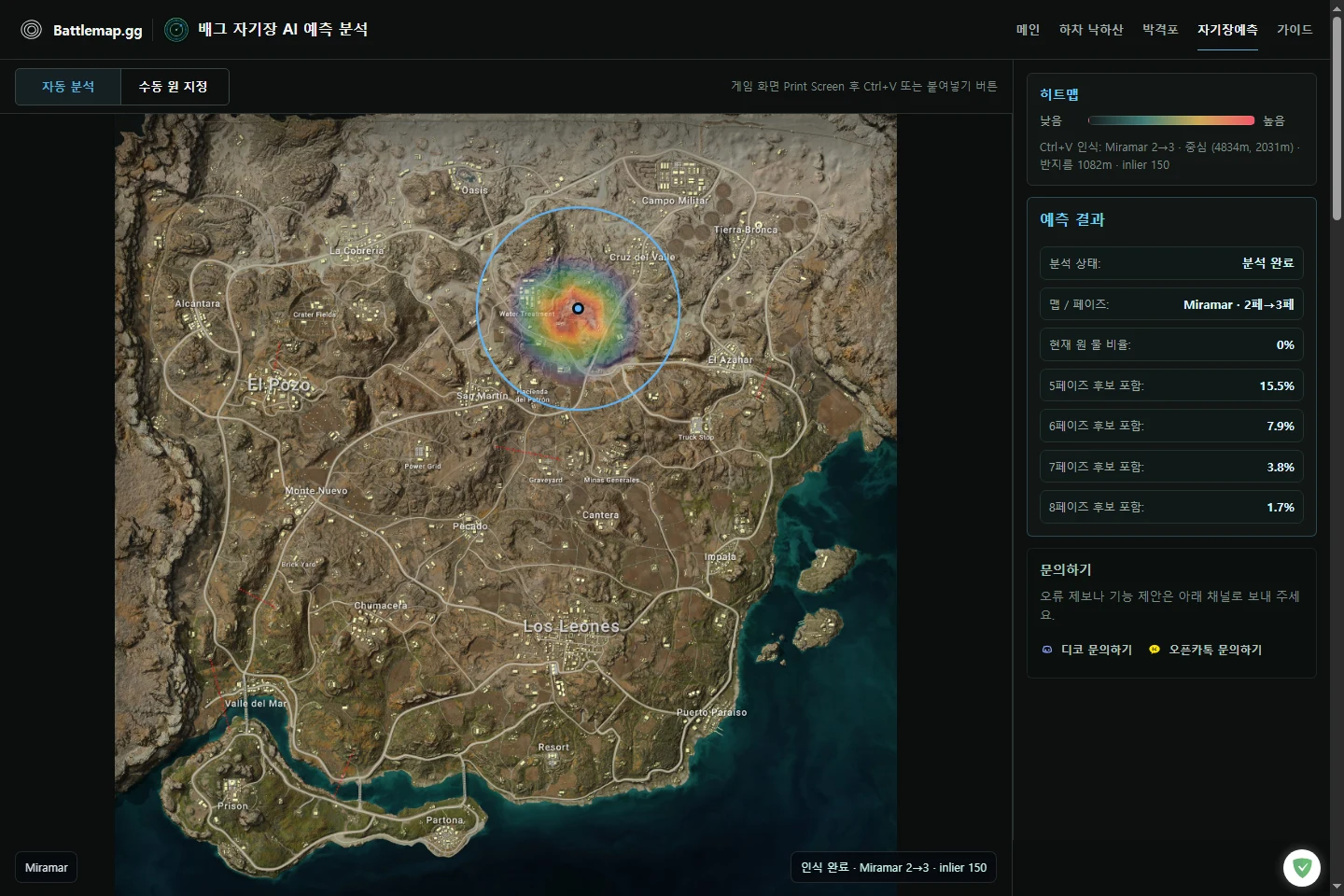
Task: Click the San Martin label on the map
Action: pos(483,396)
